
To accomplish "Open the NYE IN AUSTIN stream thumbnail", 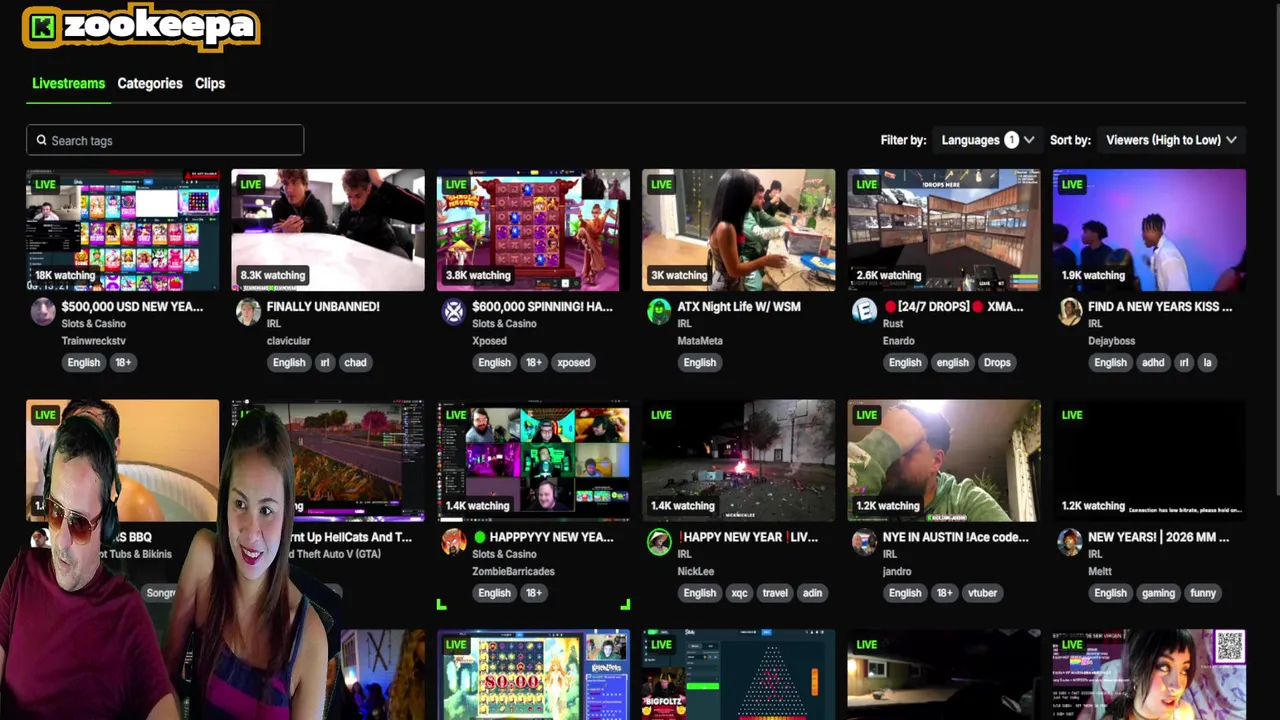I will (x=944, y=460).
